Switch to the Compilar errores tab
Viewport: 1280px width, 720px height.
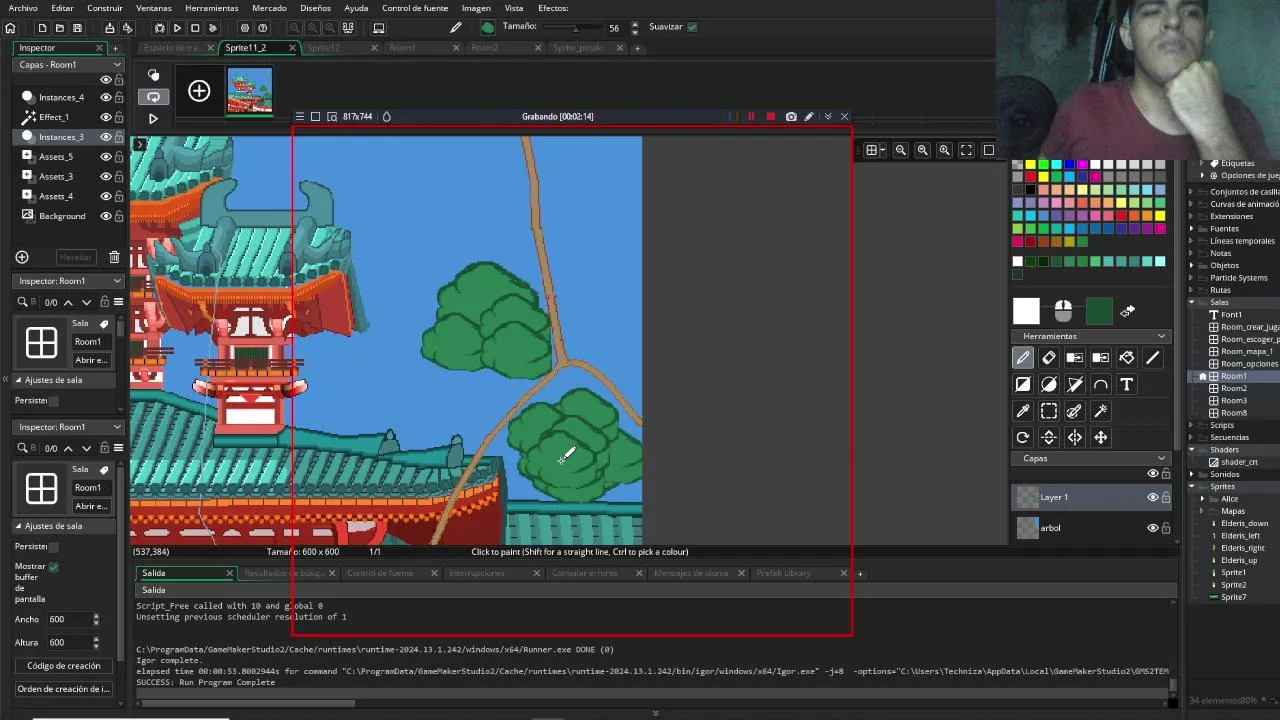585,573
